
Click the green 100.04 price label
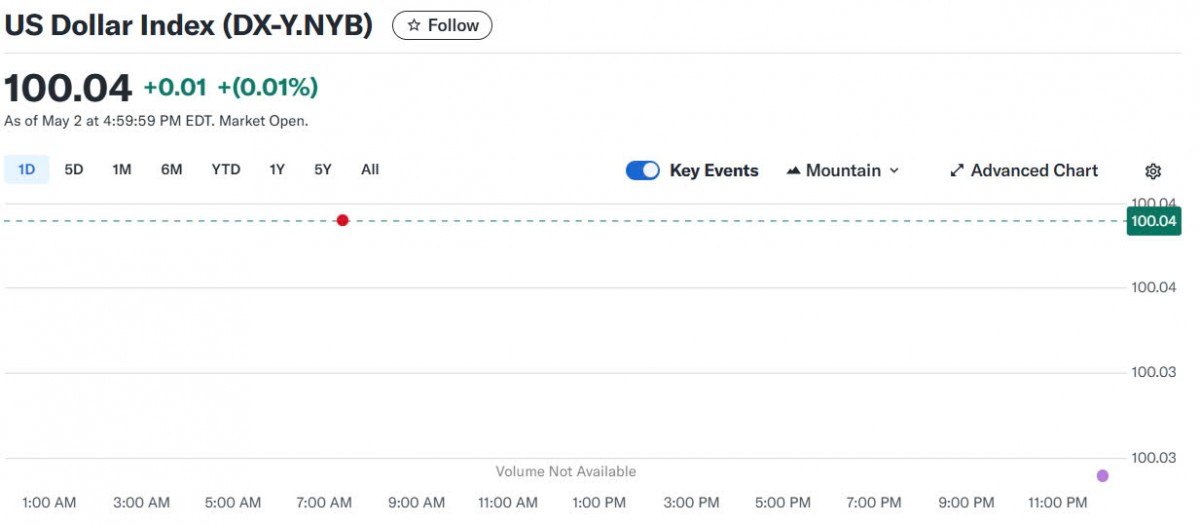pyautogui.click(x=1153, y=221)
